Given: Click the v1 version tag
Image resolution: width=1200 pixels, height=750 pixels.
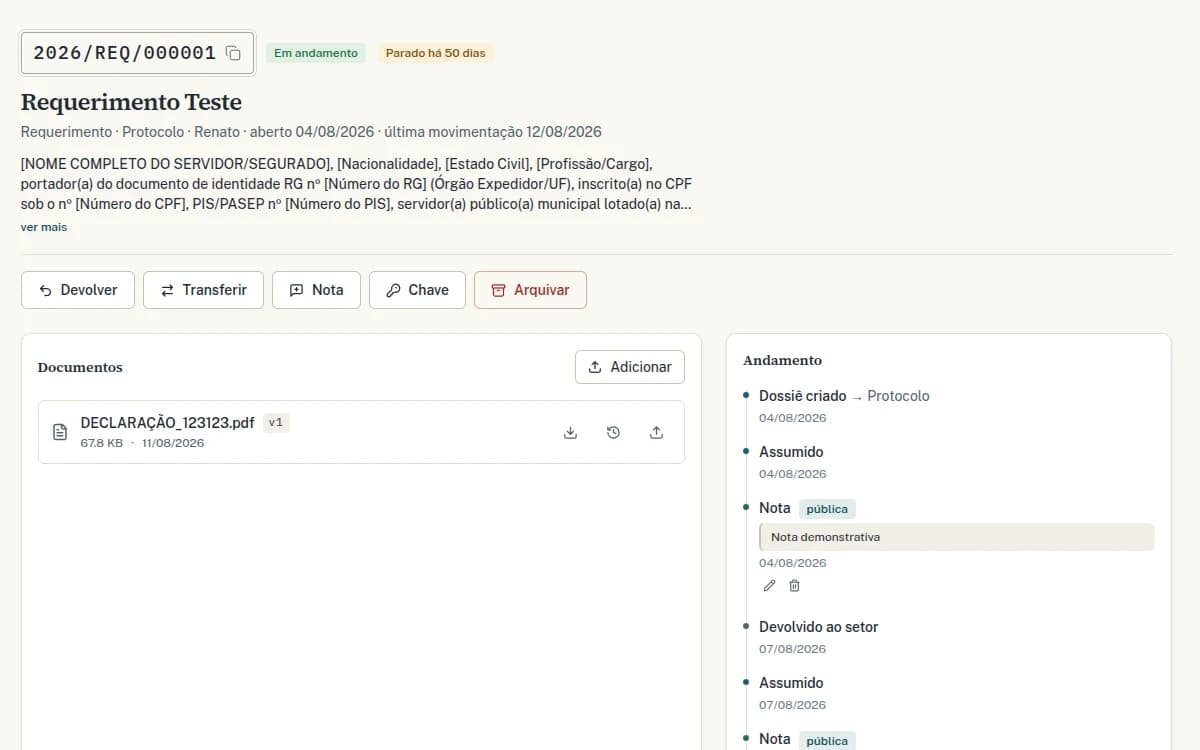Looking at the screenshot, I should pyautogui.click(x=276, y=423).
